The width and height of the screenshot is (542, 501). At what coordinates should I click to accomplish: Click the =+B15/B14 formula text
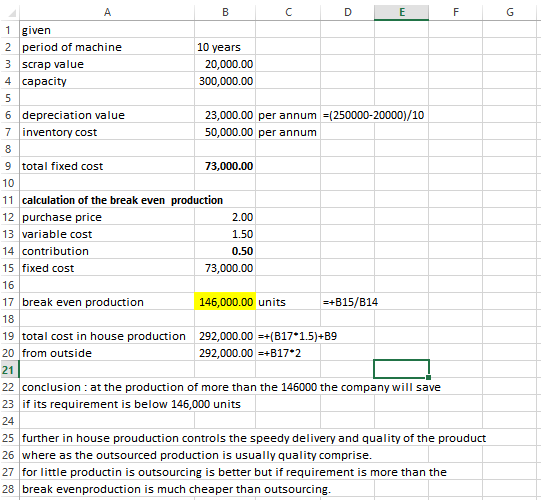(350, 302)
